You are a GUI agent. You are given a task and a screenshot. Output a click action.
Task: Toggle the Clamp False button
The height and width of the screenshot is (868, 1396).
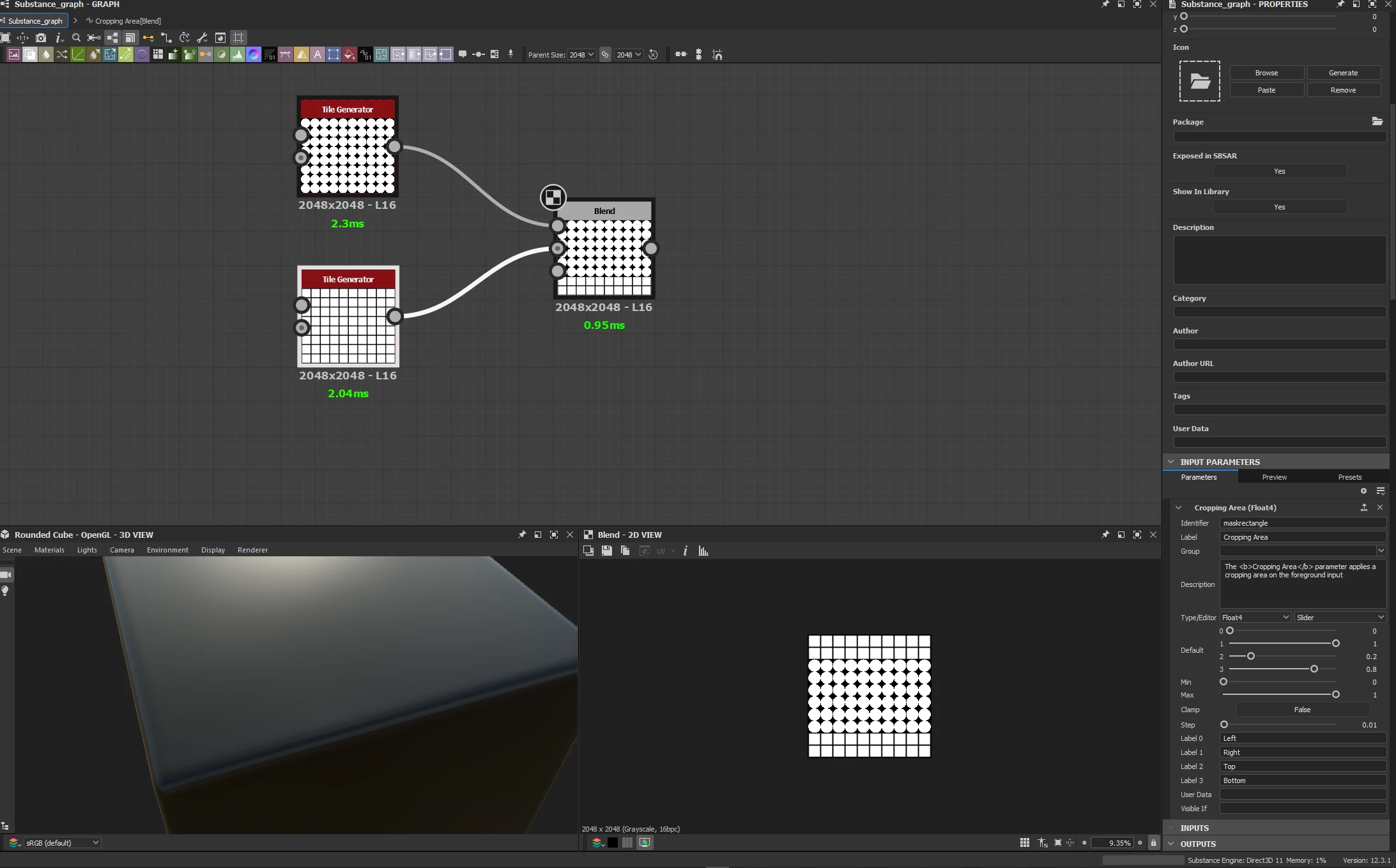(x=1302, y=710)
